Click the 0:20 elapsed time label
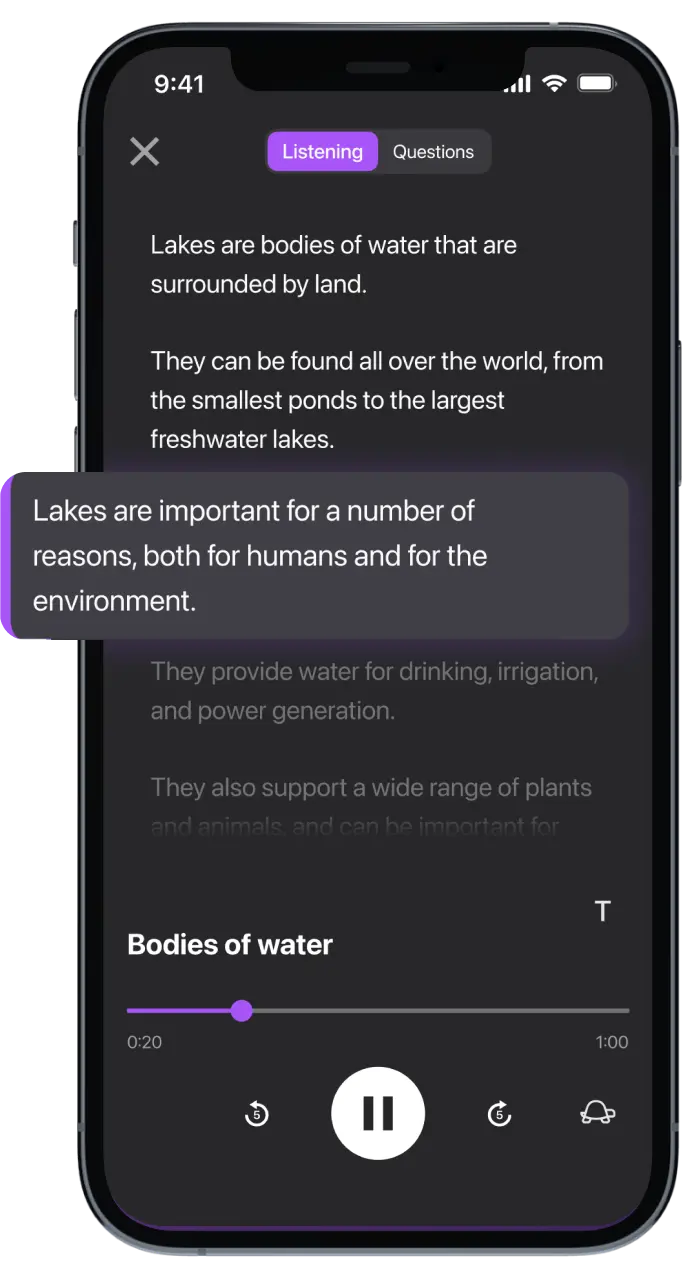 tap(144, 1042)
